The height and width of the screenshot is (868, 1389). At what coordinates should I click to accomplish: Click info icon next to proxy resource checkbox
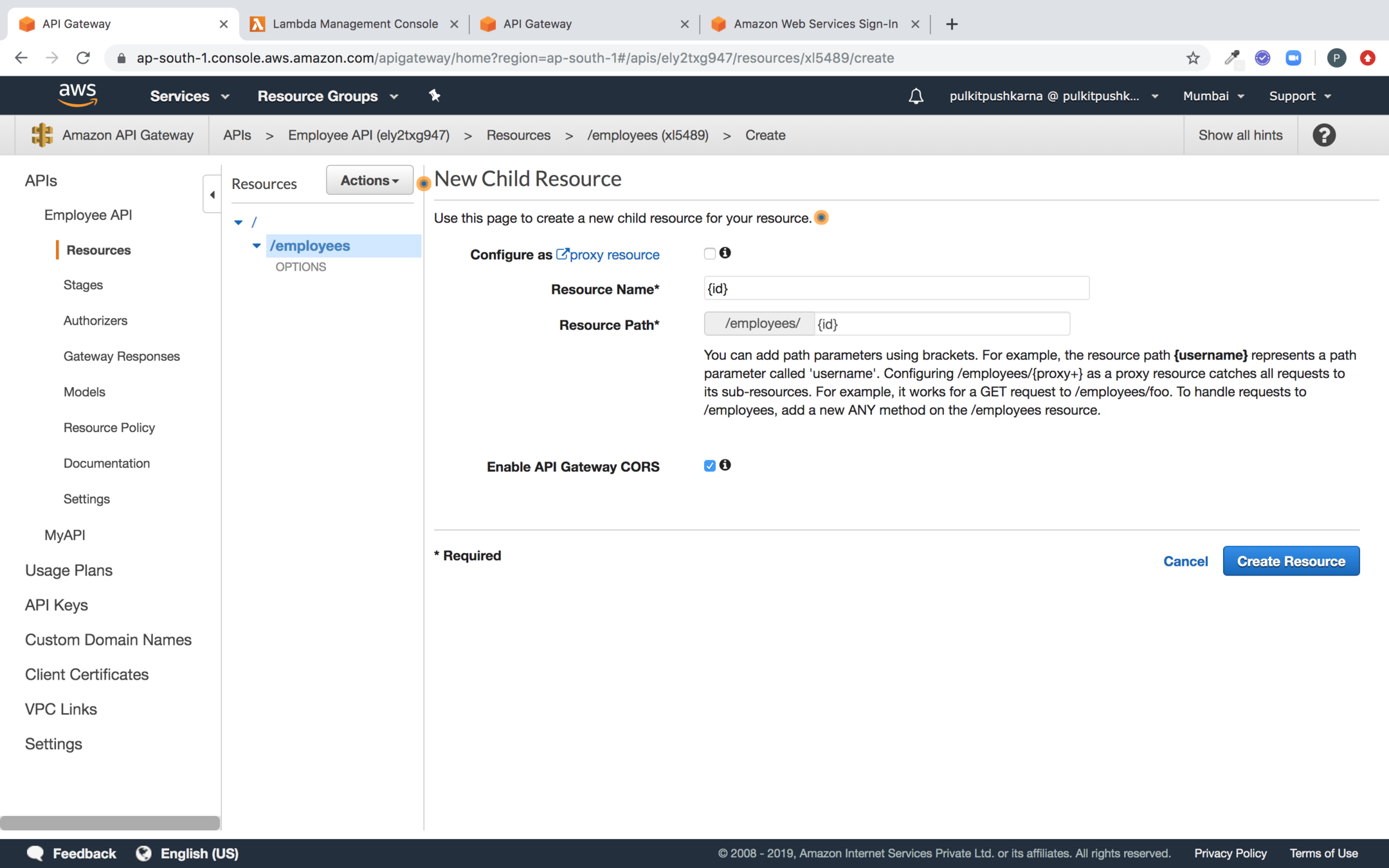725,253
